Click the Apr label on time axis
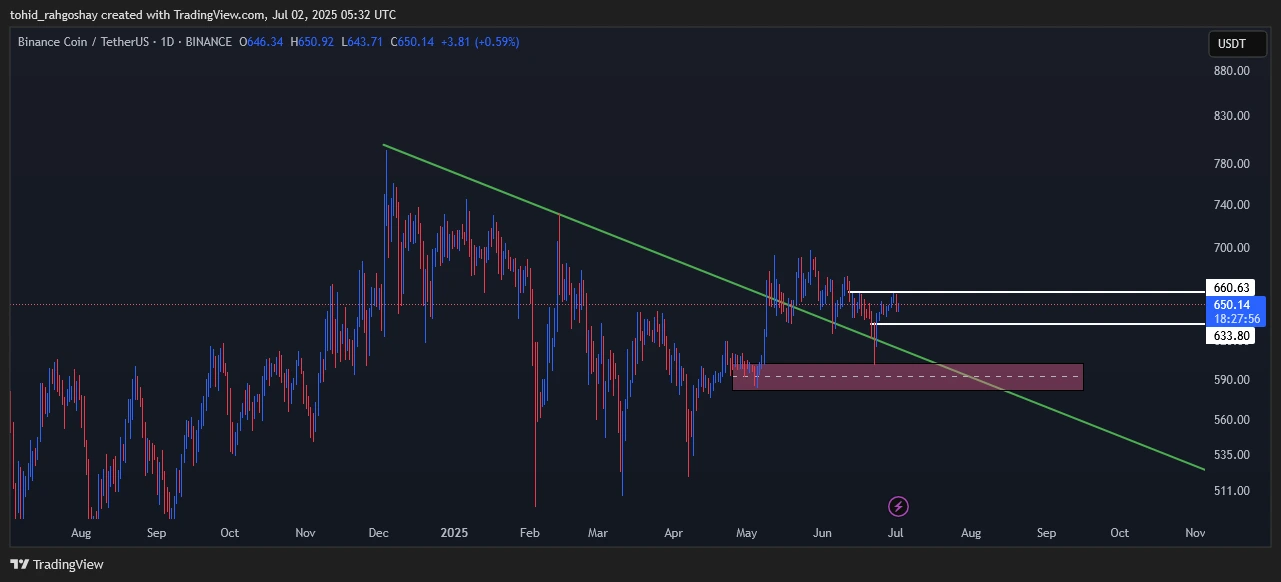This screenshot has height=582, width=1281. pos(672,533)
